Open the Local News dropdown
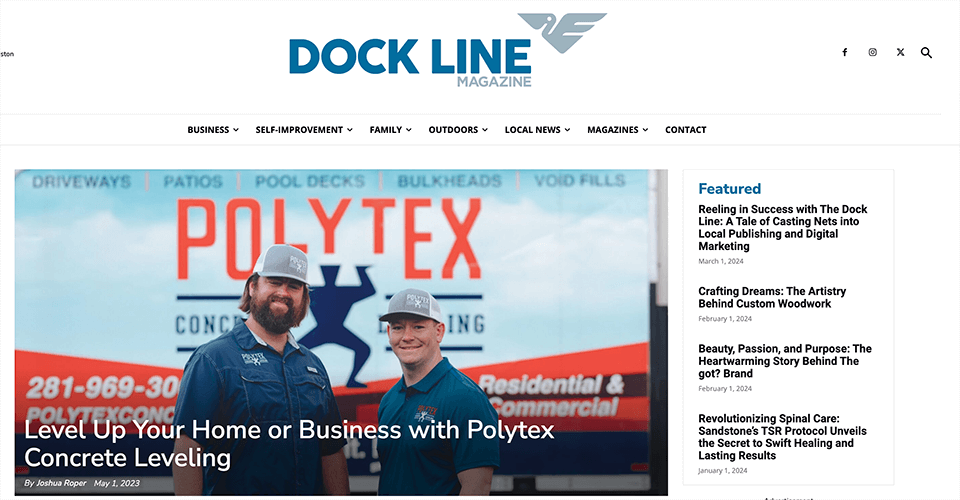 [x=537, y=130]
